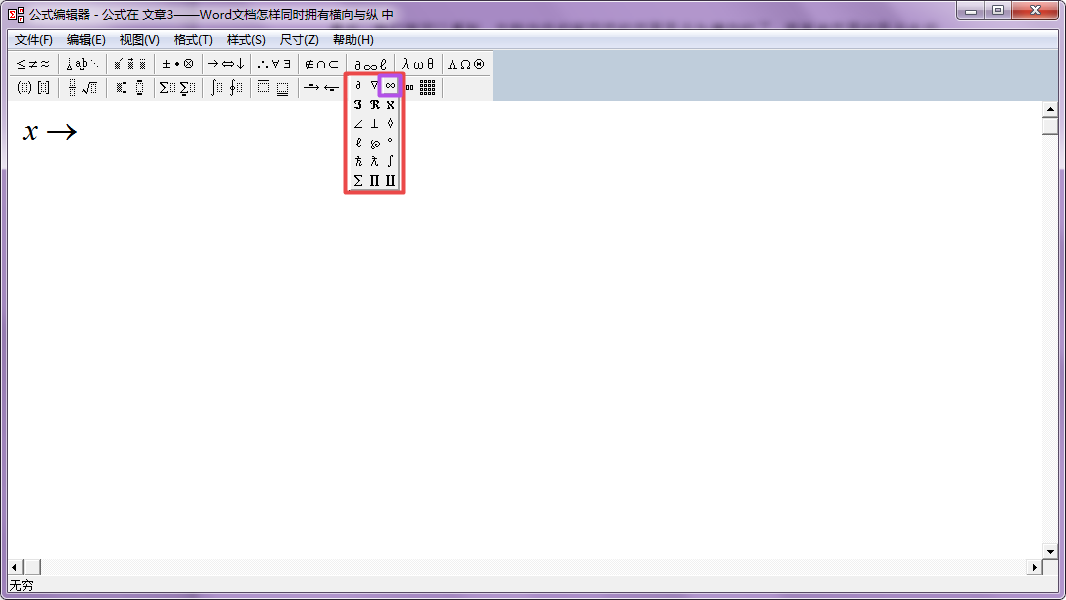Open the 视图(V) menu
This screenshot has height=600, width=1066.
coord(139,40)
